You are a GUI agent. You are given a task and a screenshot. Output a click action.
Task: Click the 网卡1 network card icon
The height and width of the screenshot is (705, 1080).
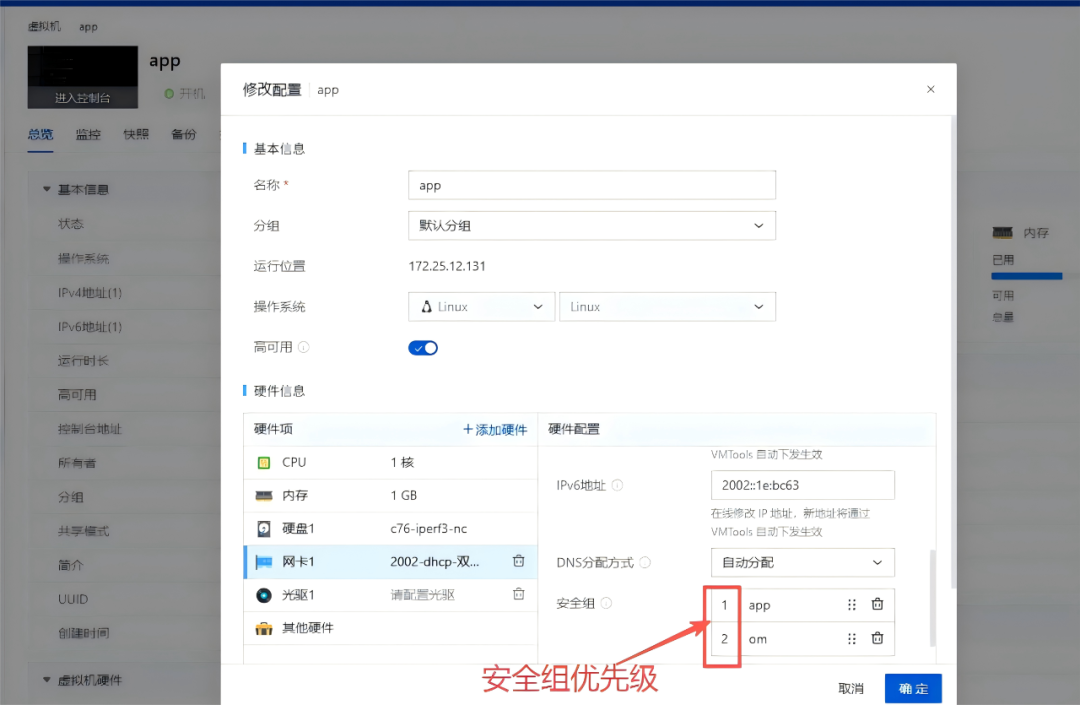[264, 562]
